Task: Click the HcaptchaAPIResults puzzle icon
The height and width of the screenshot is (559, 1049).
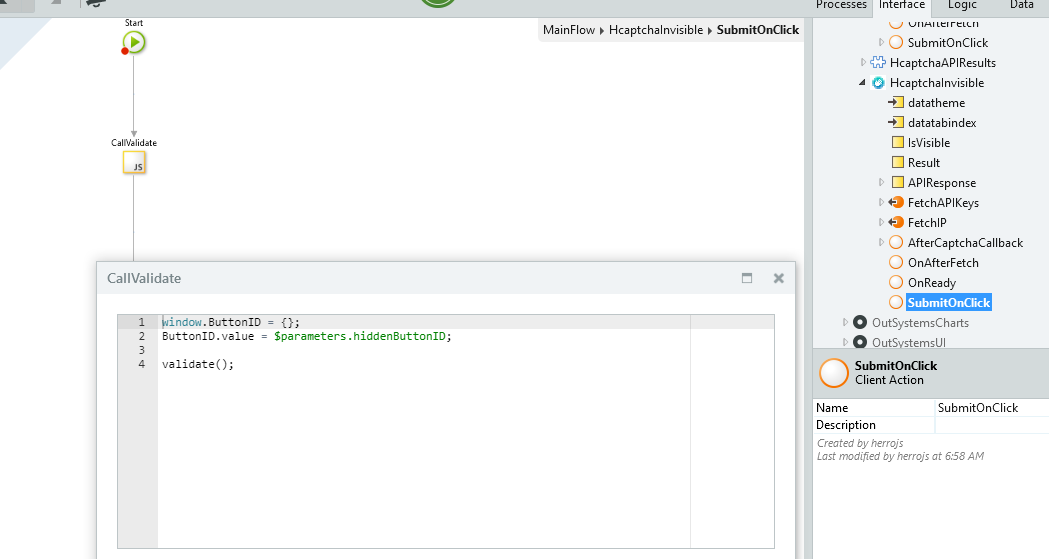Action: click(877, 63)
